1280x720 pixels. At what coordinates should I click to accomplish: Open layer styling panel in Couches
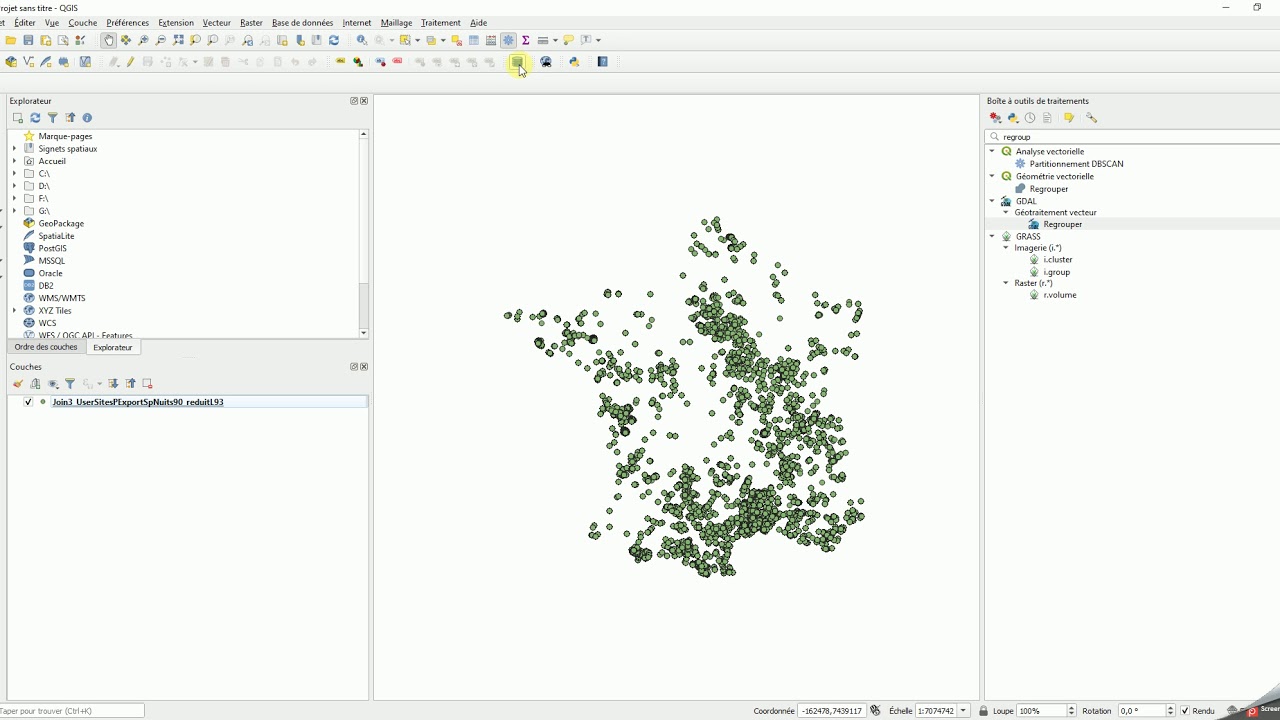pos(18,384)
